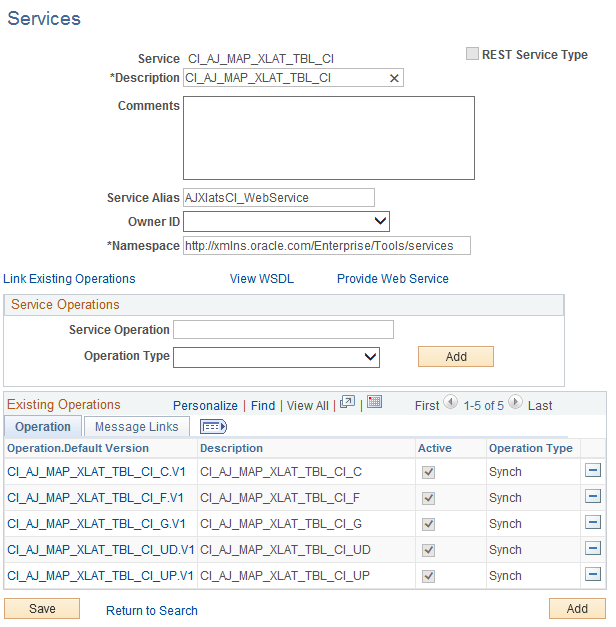Select the Operation tab
616x627 pixels.
43,427
